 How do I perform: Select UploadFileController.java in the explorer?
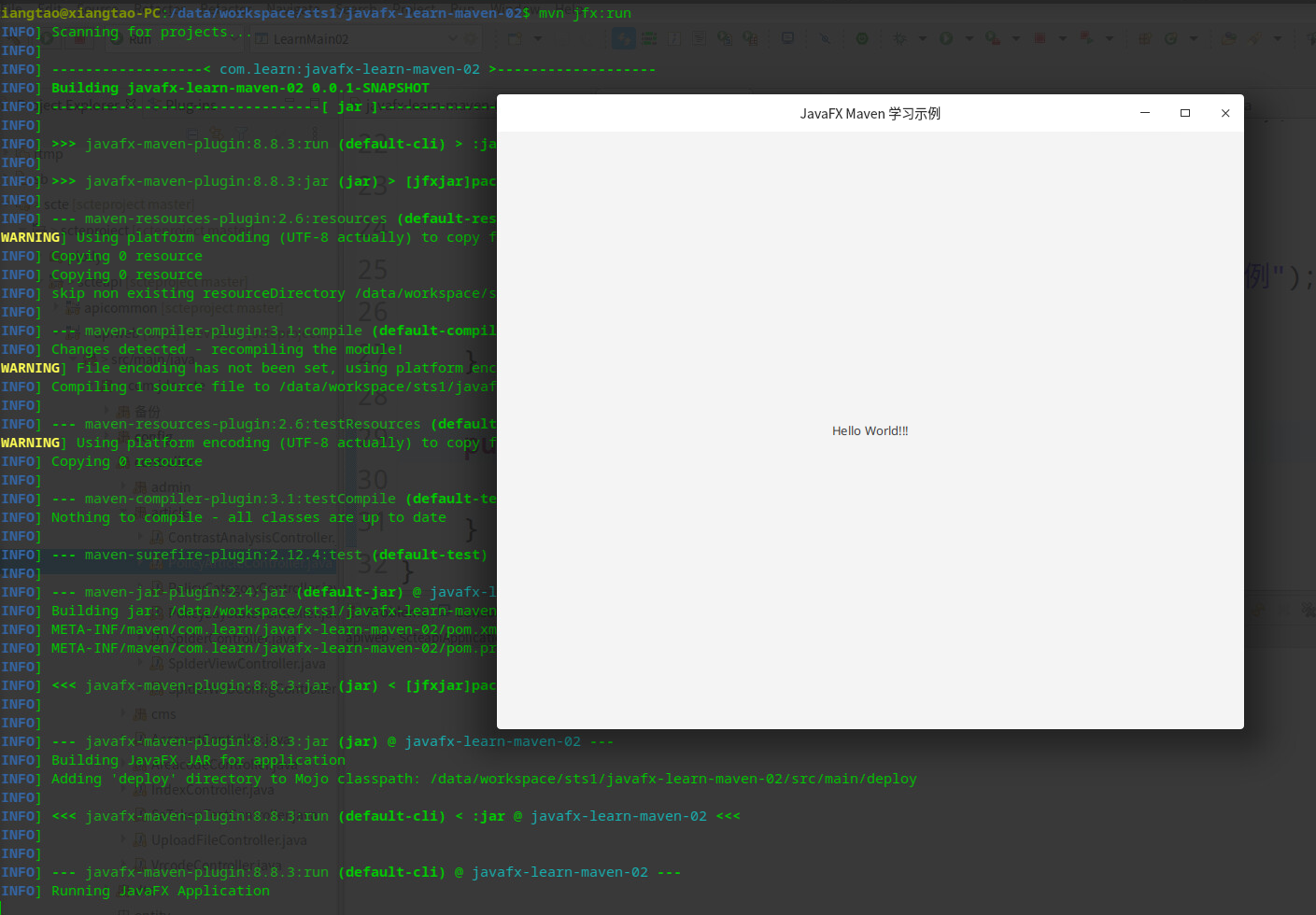227,839
